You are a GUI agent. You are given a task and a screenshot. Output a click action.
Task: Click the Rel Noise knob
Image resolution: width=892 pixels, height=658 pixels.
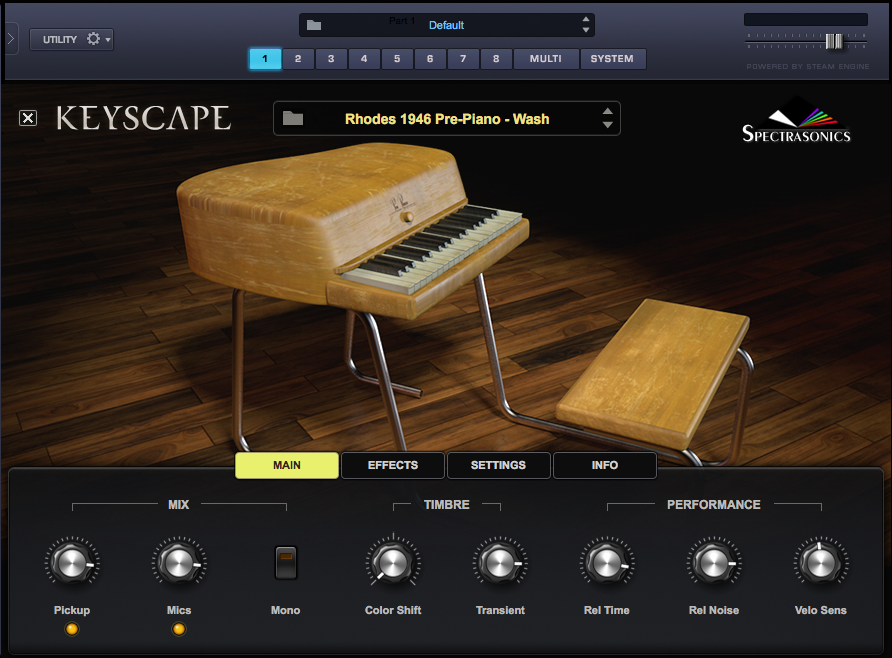click(713, 562)
